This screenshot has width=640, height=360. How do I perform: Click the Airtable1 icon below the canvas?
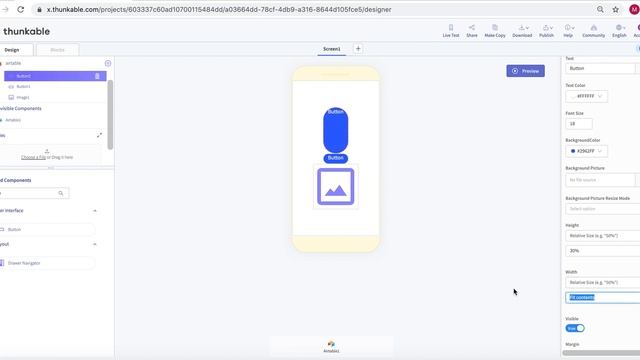coord(331,347)
